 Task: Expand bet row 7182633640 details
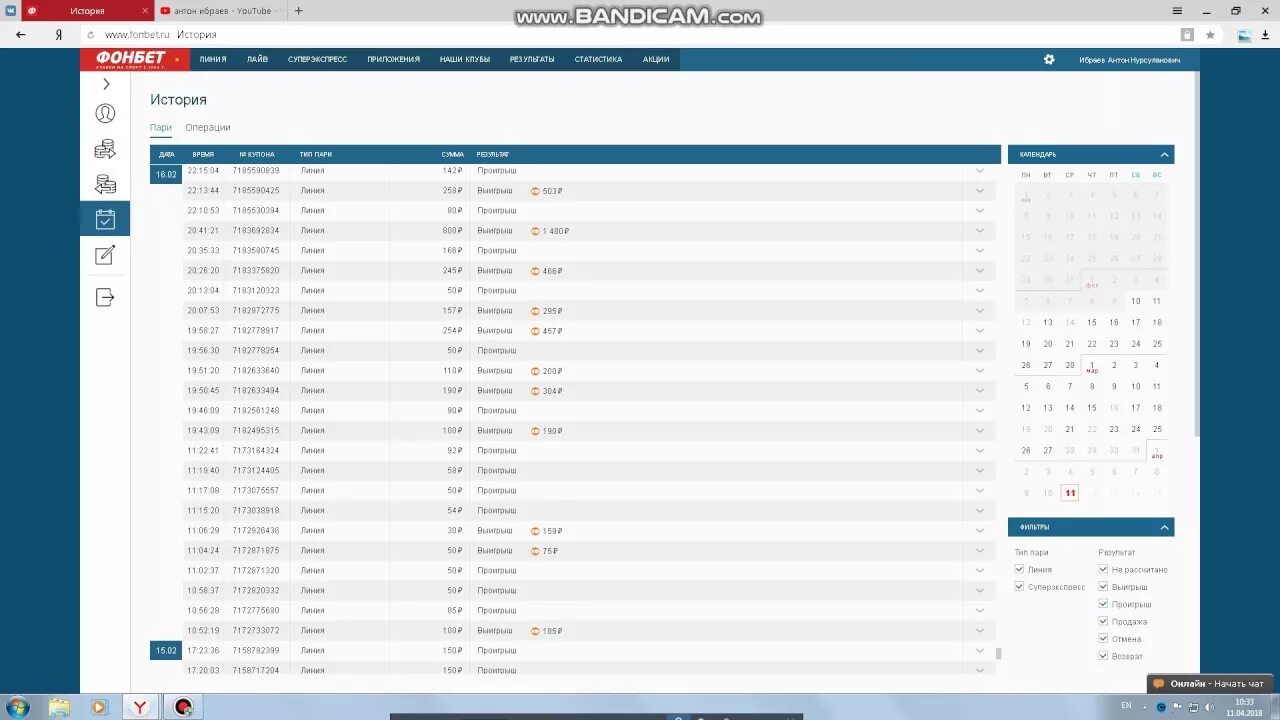[x=980, y=371]
